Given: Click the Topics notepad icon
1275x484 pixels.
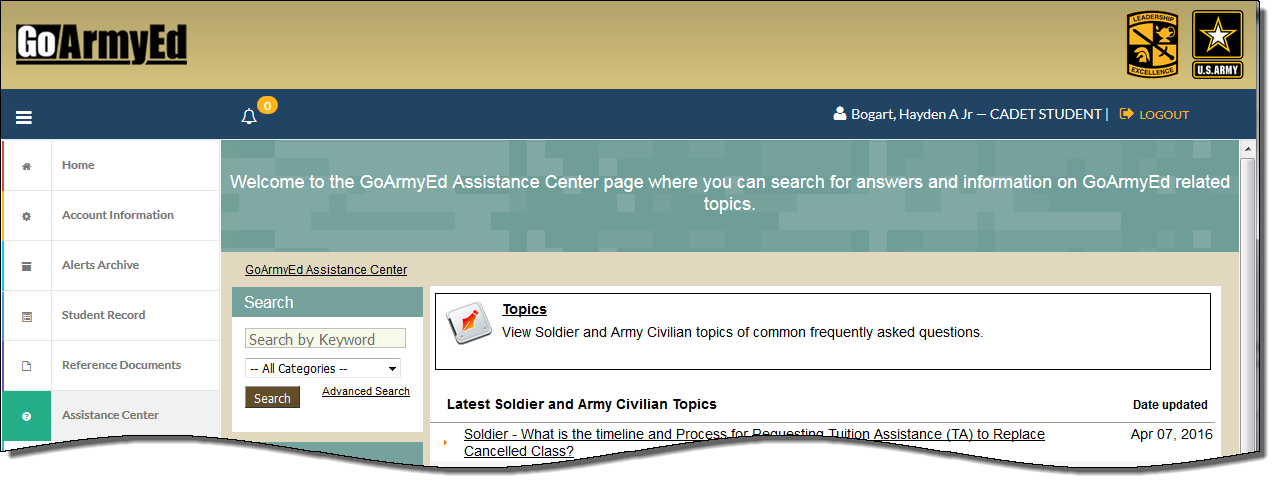Looking at the screenshot, I should click(468, 324).
